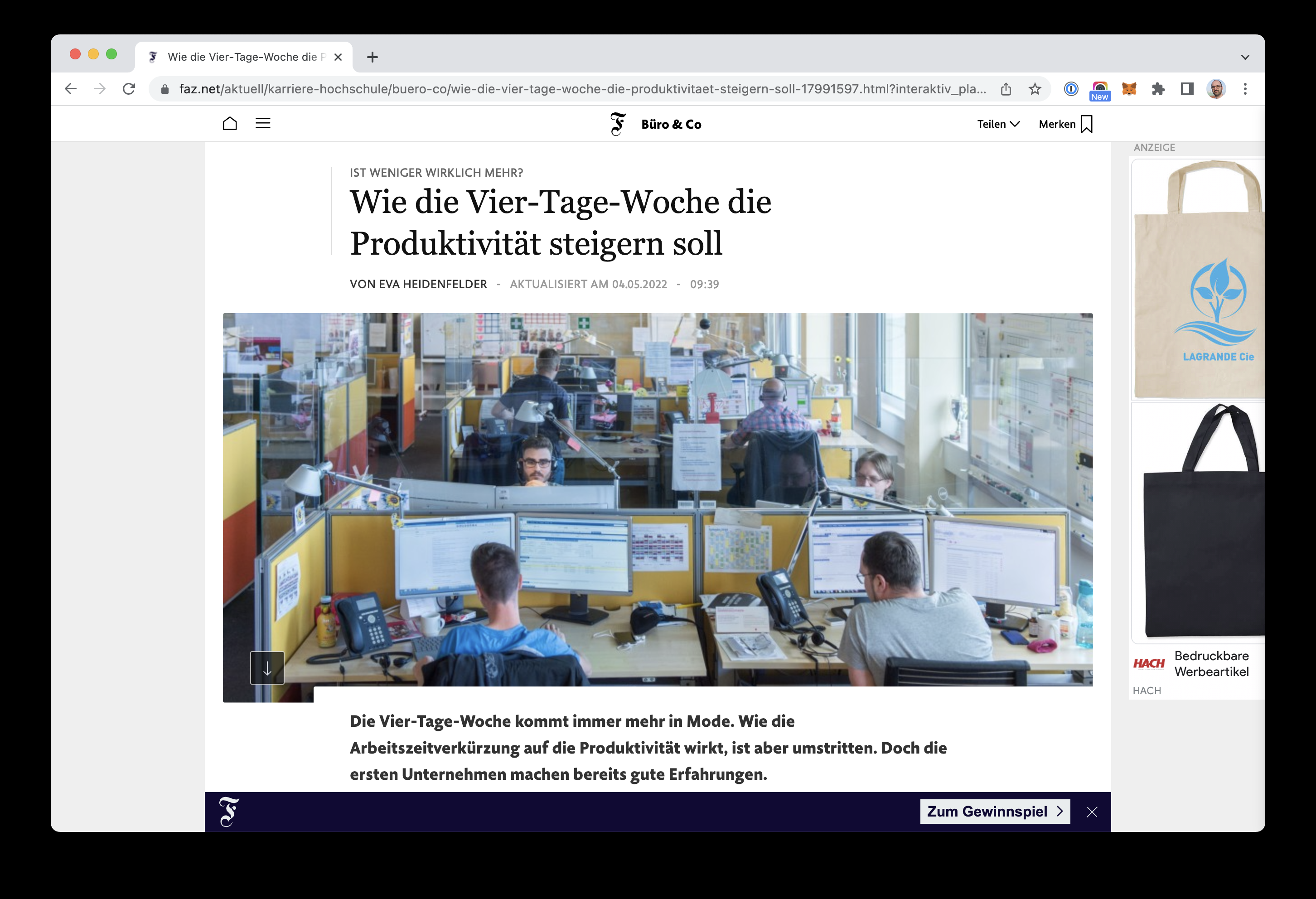1316x899 pixels.
Task: Click the Zum Gewinnspiel button
Action: click(995, 811)
